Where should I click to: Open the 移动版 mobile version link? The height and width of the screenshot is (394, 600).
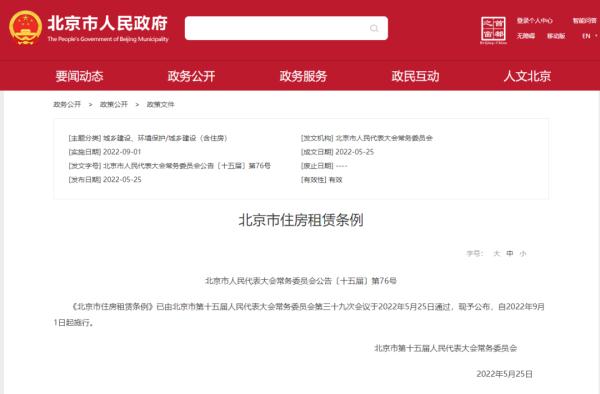556,36
